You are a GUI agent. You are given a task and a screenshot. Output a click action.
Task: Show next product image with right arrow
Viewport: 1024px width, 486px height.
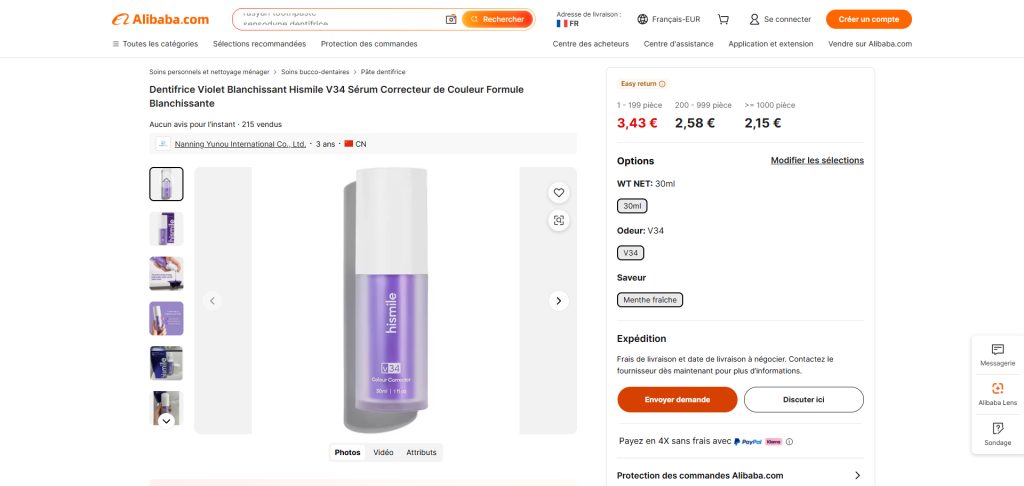[x=559, y=300]
